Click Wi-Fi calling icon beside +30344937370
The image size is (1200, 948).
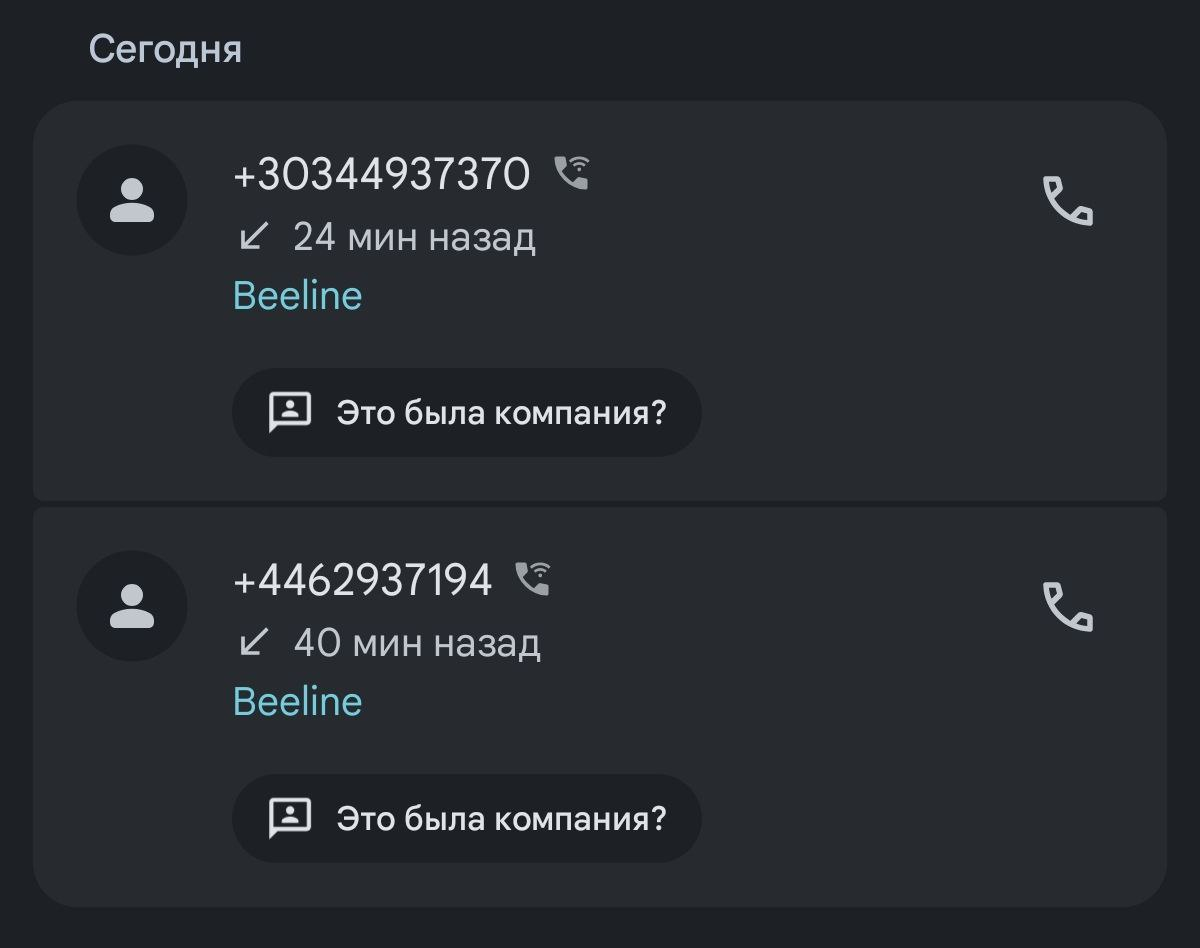[572, 173]
